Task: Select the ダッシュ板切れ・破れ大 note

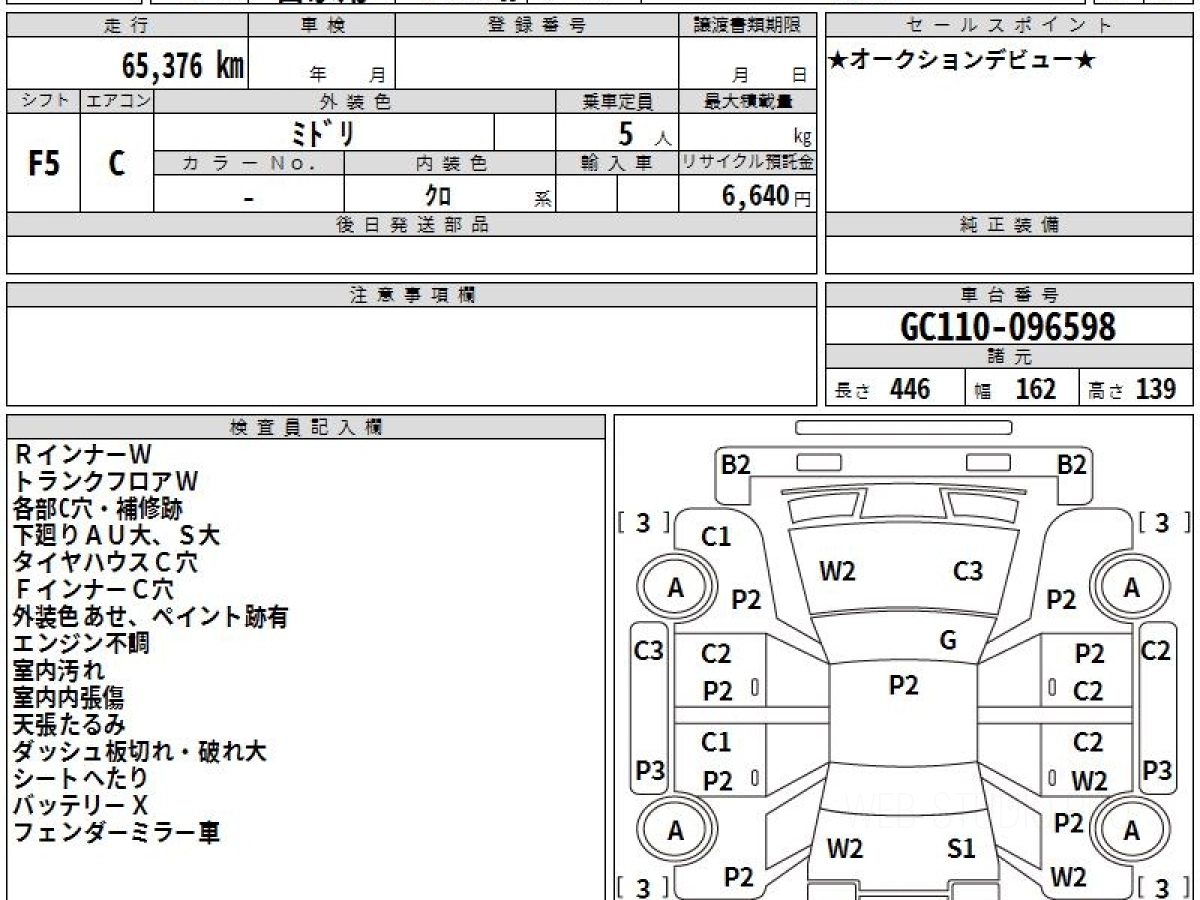Action: [140, 752]
